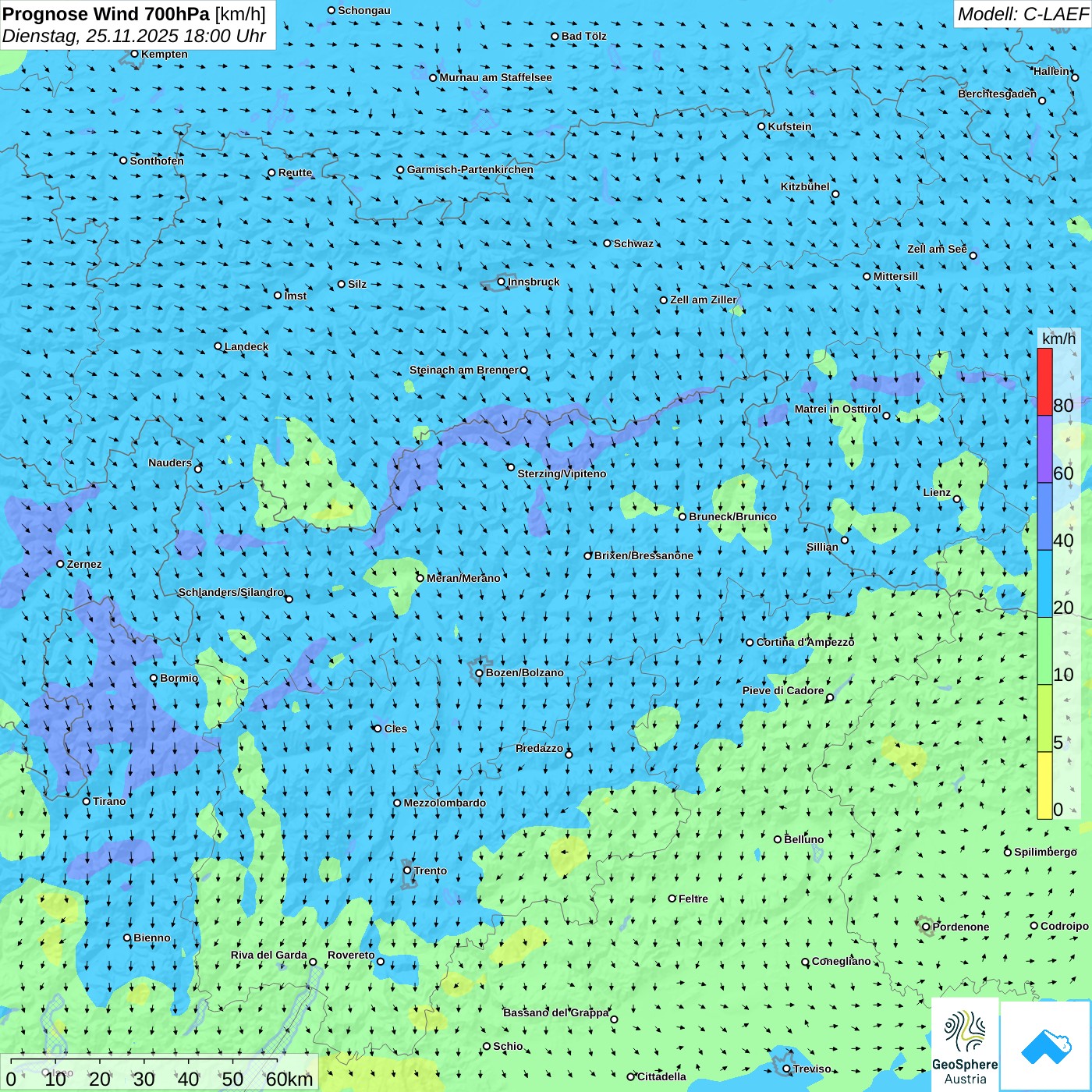Select the green 10–20 km/h legend color
Image resolution: width=1092 pixels, height=1092 pixels.
[x=1044, y=651]
